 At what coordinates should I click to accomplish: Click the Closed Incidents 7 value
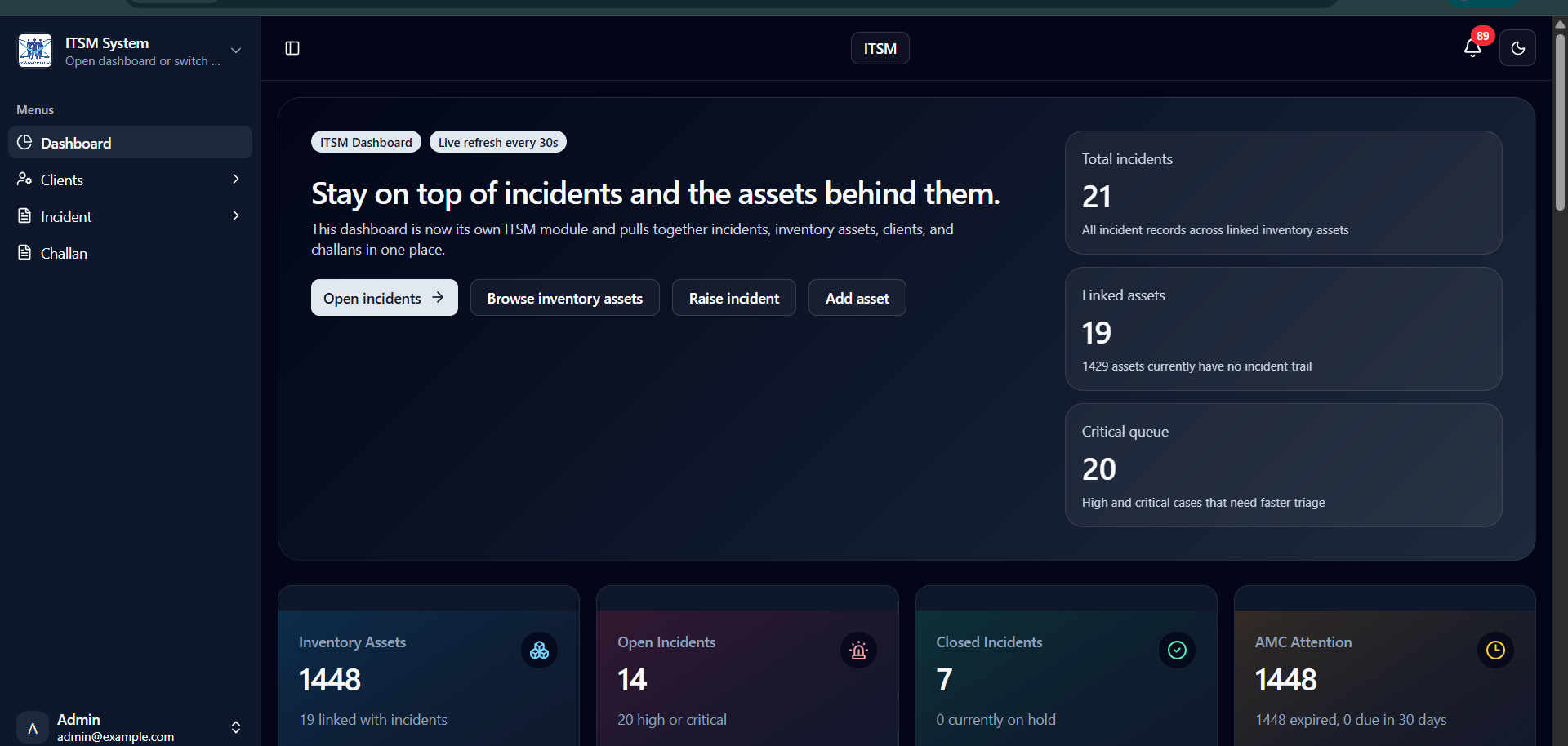pyautogui.click(x=944, y=680)
